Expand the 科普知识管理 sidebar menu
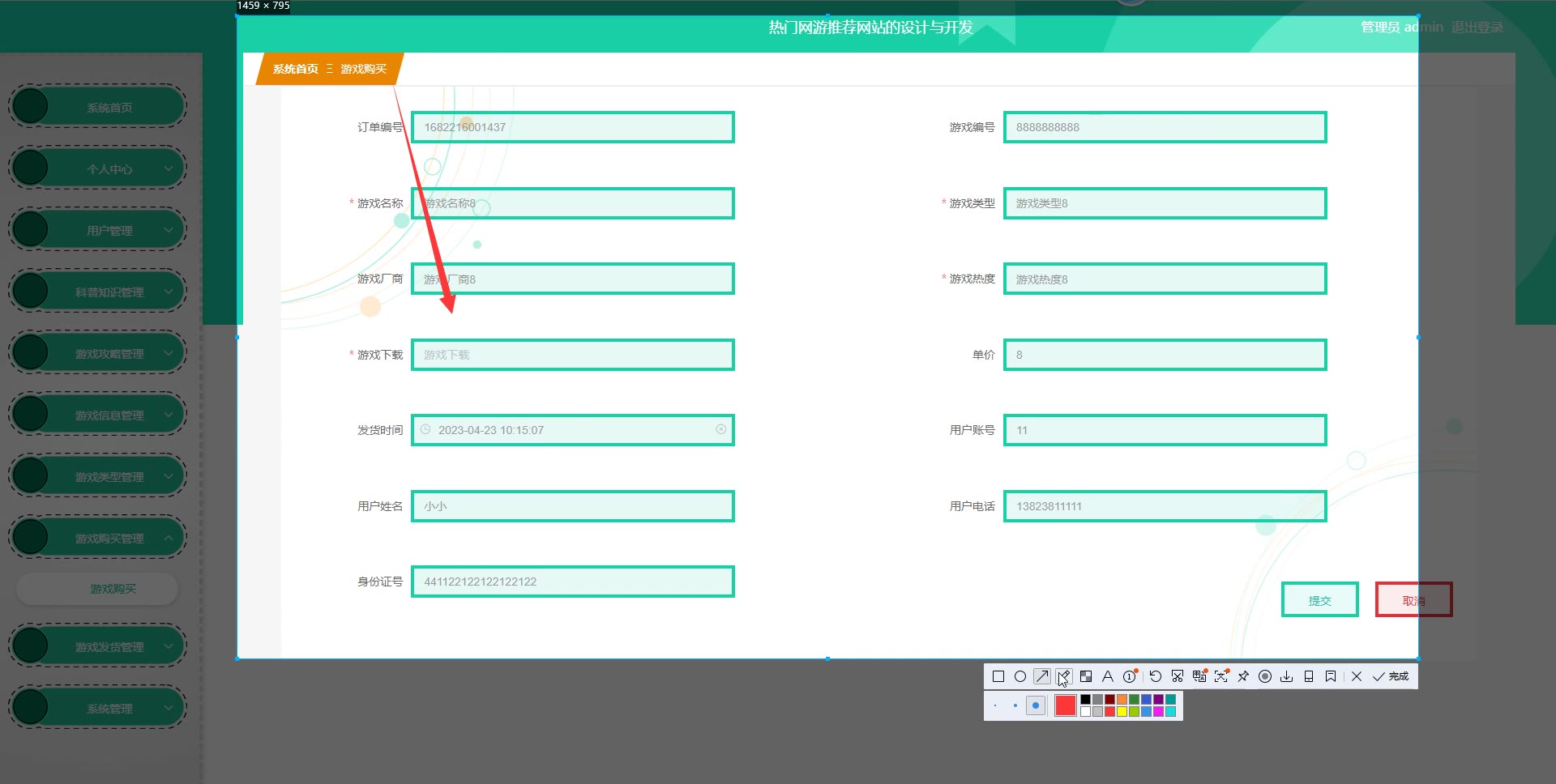Viewport: 1556px width, 784px height. [x=97, y=292]
